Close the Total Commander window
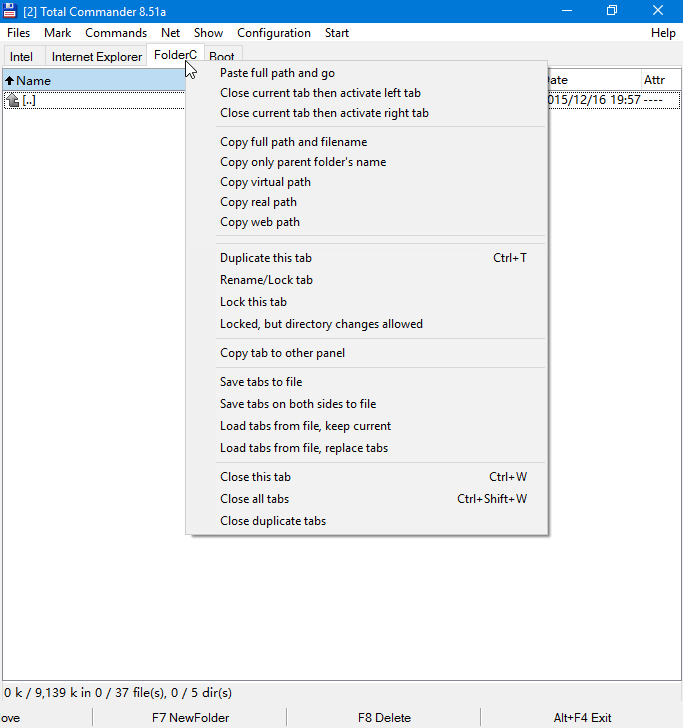The height and width of the screenshot is (728, 683). click(657, 11)
